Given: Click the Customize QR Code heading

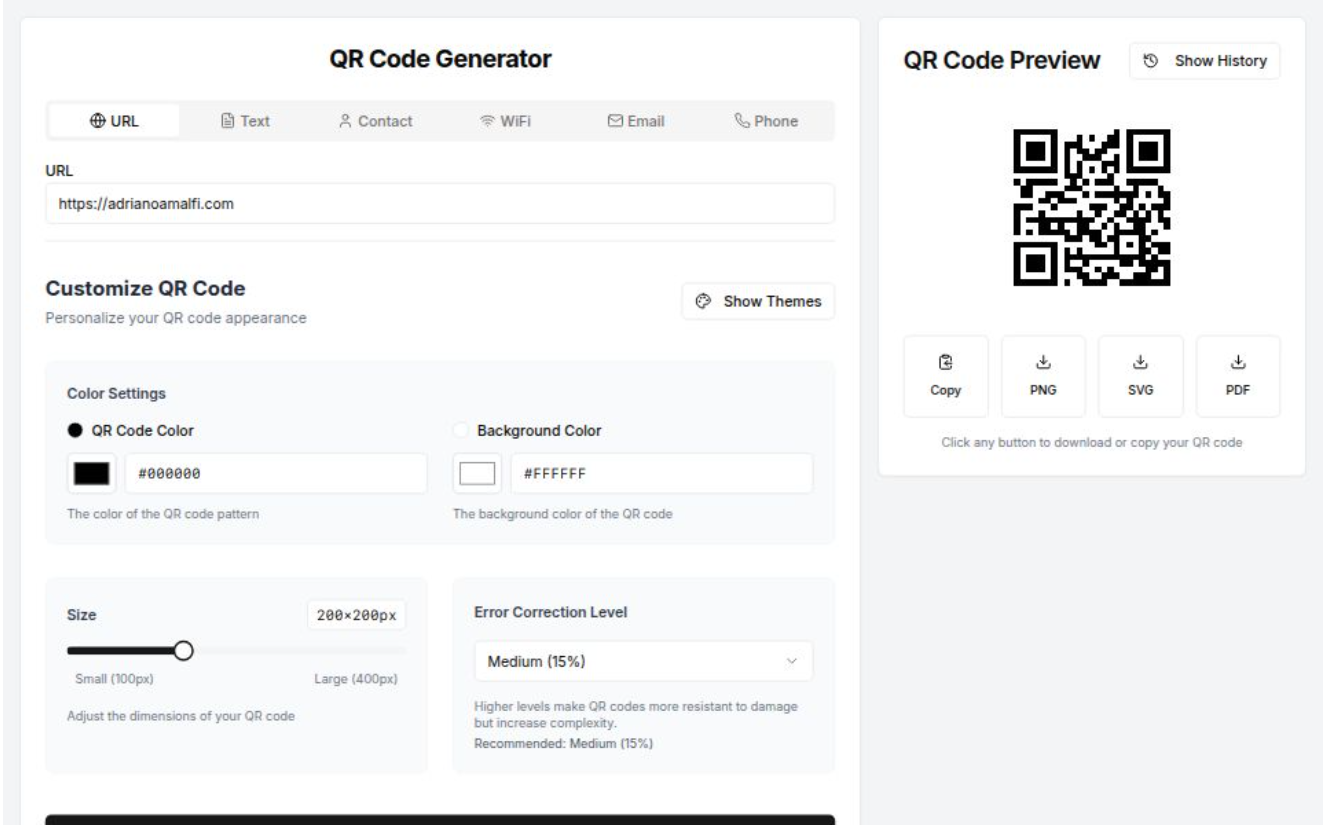Looking at the screenshot, I should pos(146,289).
